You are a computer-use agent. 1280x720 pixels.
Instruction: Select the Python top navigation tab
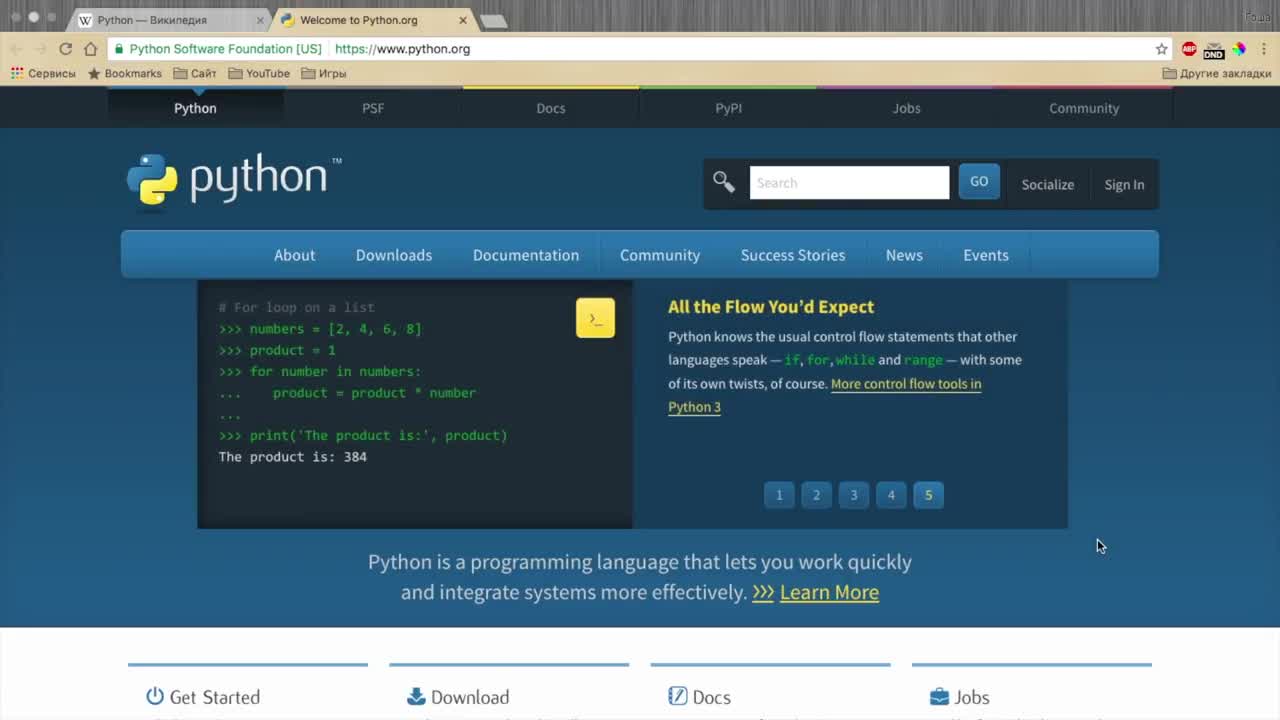coord(195,108)
